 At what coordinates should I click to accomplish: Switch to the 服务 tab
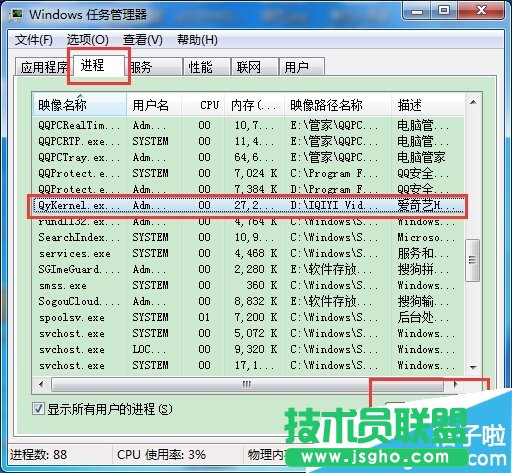[154, 67]
